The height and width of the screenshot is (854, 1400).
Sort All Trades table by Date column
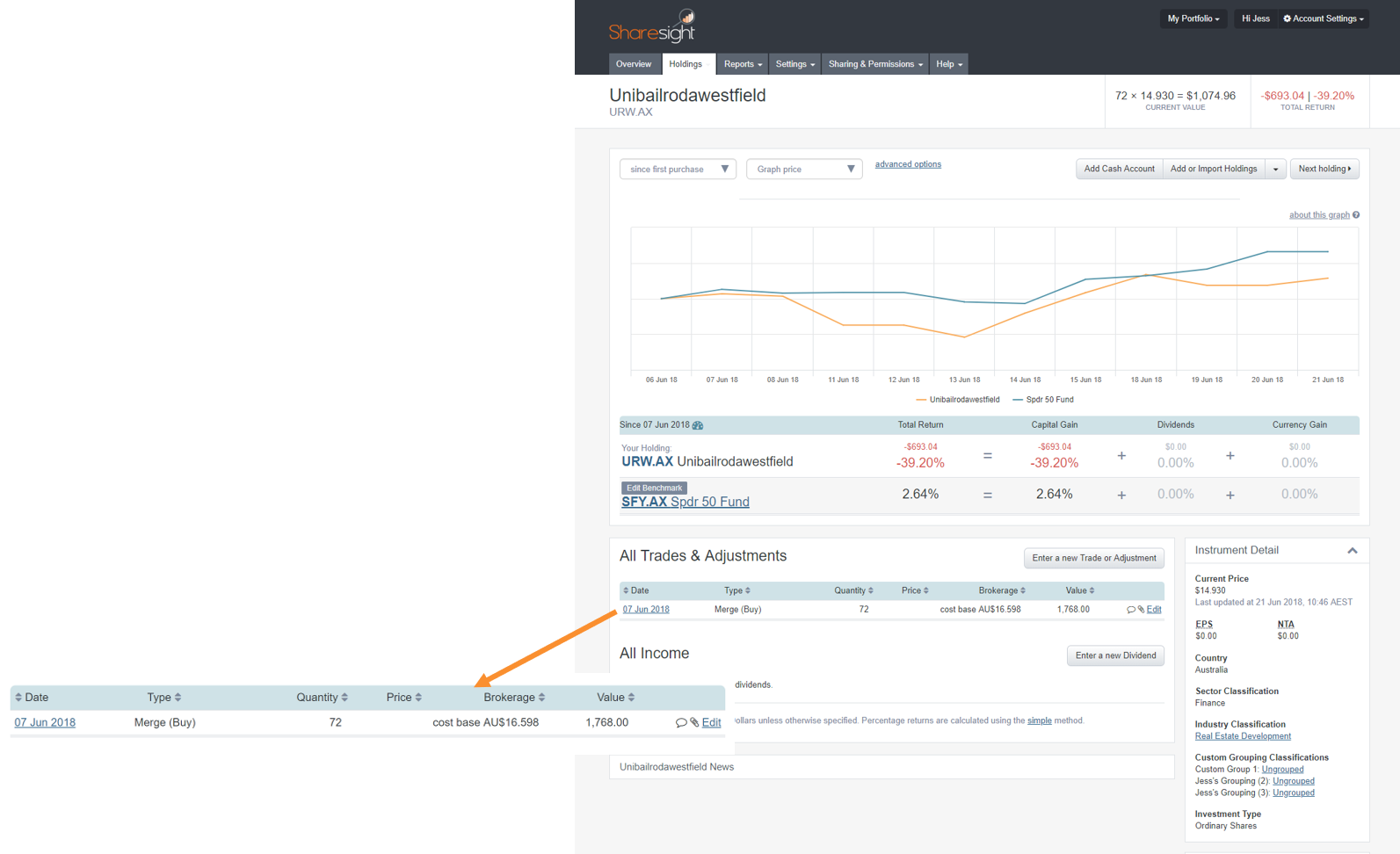click(636, 590)
